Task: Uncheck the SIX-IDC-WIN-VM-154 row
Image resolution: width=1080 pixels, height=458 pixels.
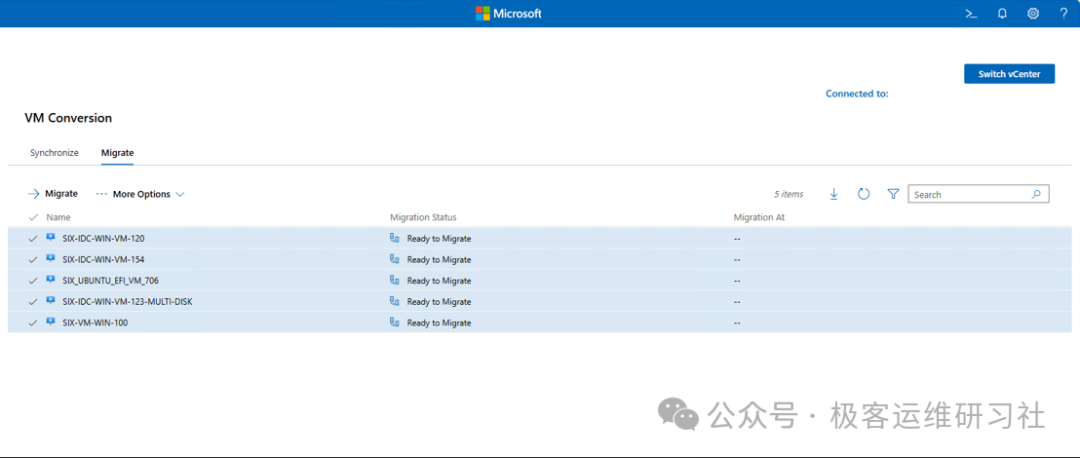Action: (x=33, y=260)
